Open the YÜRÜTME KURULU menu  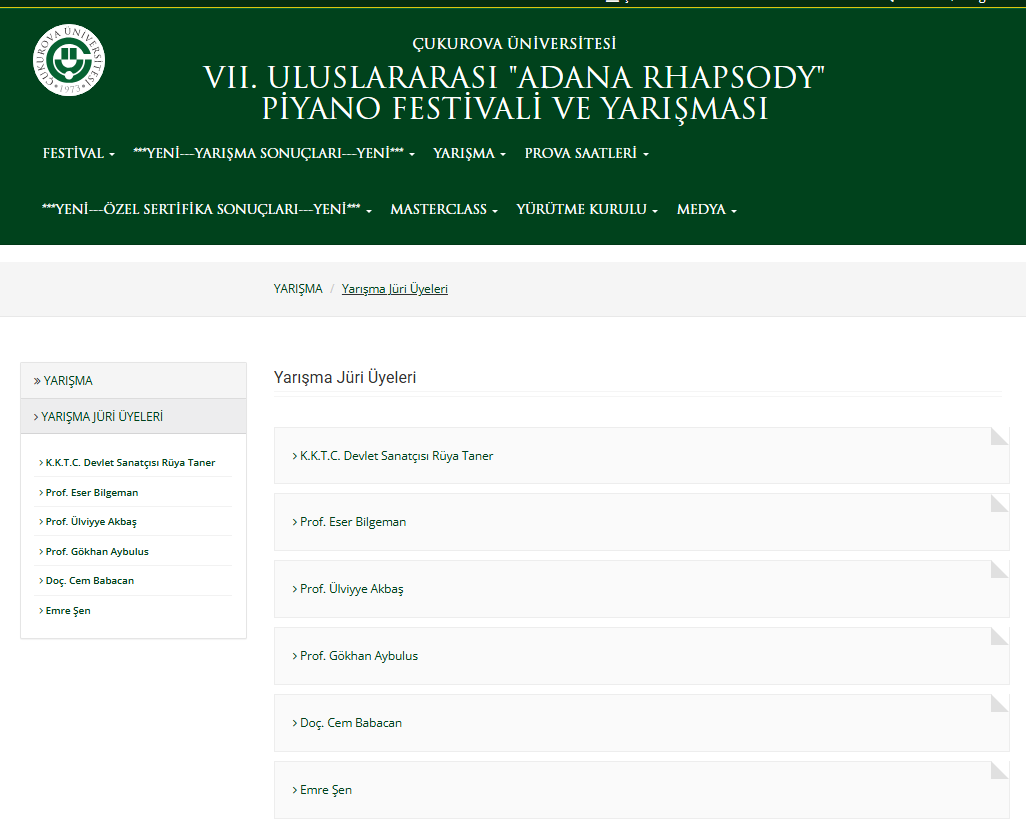click(x=586, y=210)
